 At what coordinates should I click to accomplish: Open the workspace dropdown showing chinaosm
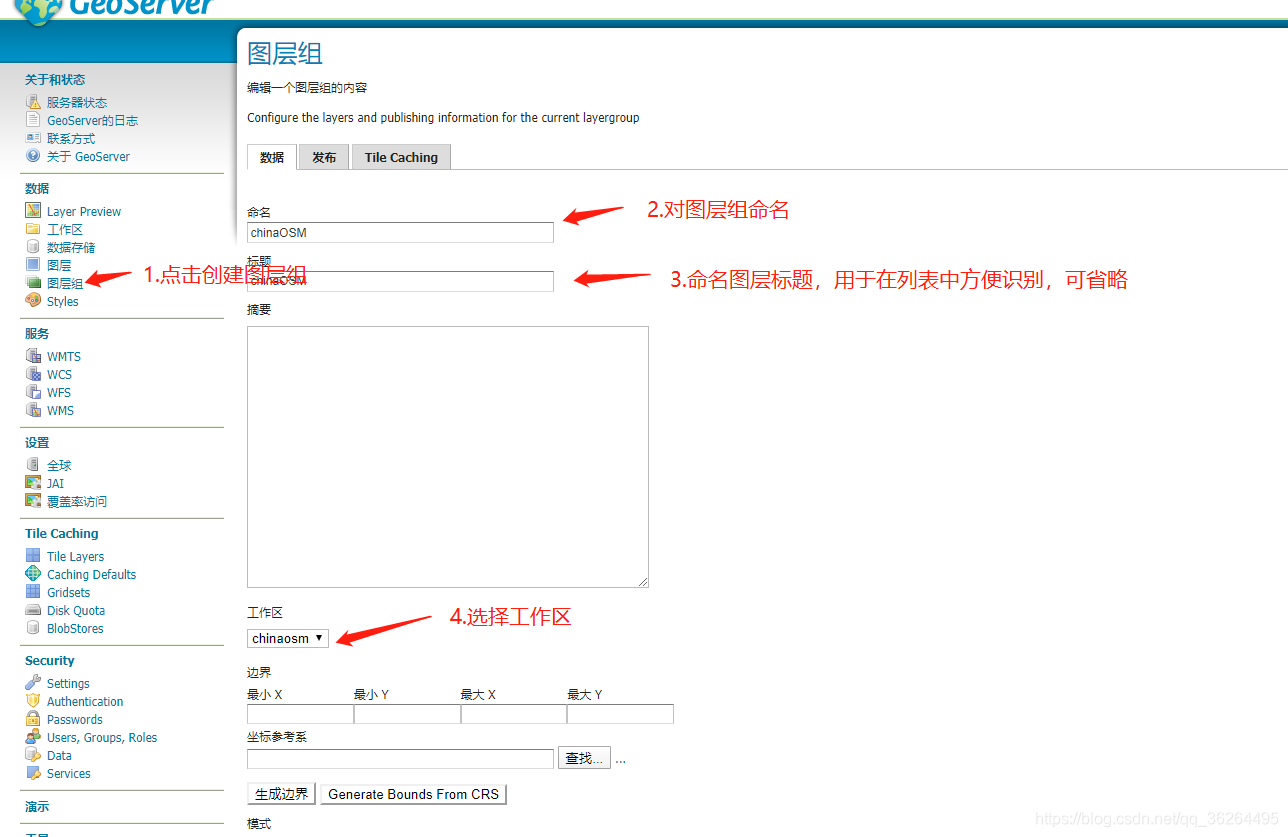(288, 638)
